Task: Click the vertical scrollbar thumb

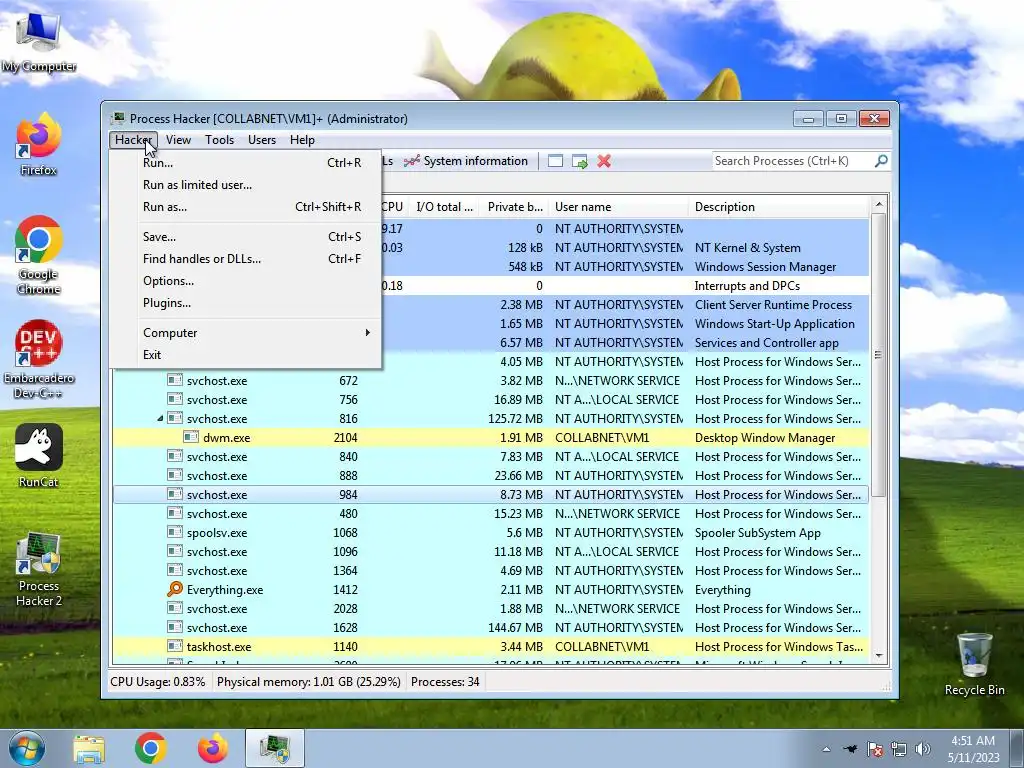Action: pos(879,355)
